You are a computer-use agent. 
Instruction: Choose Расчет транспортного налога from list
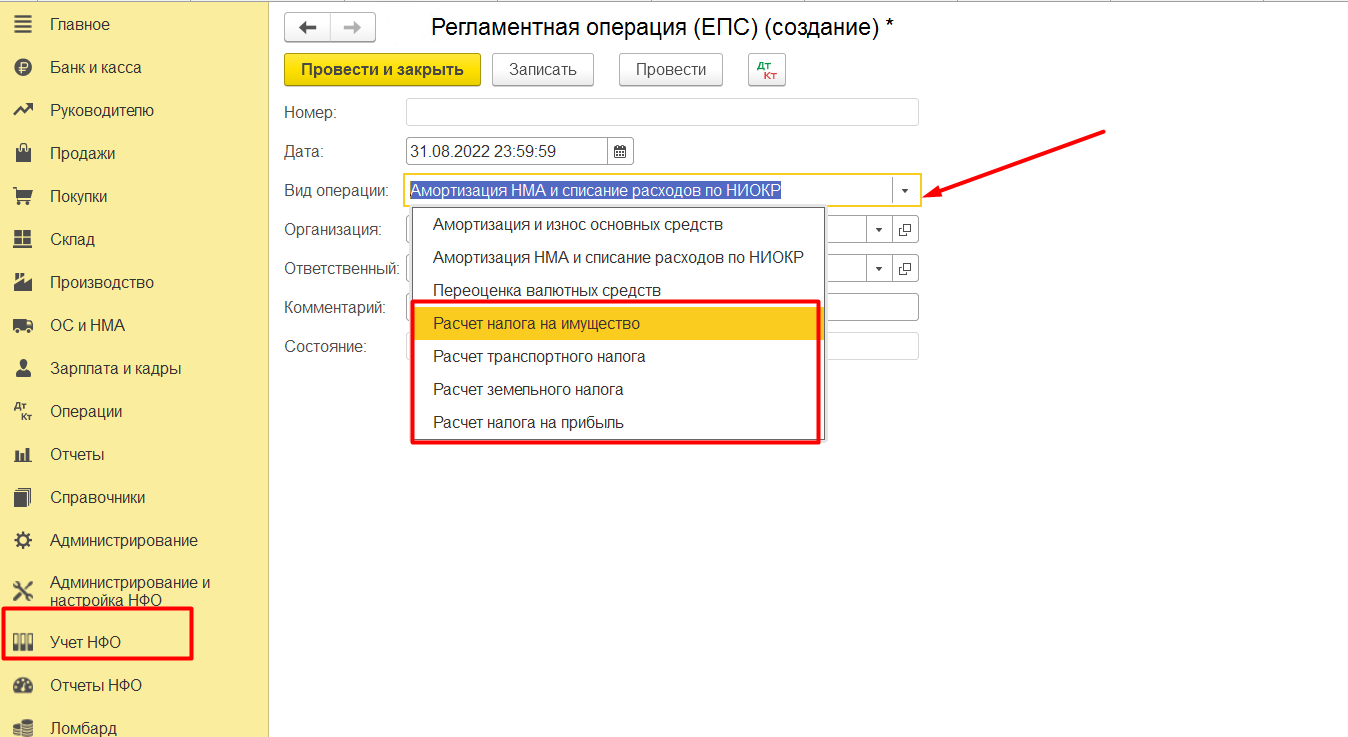click(x=539, y=357)
